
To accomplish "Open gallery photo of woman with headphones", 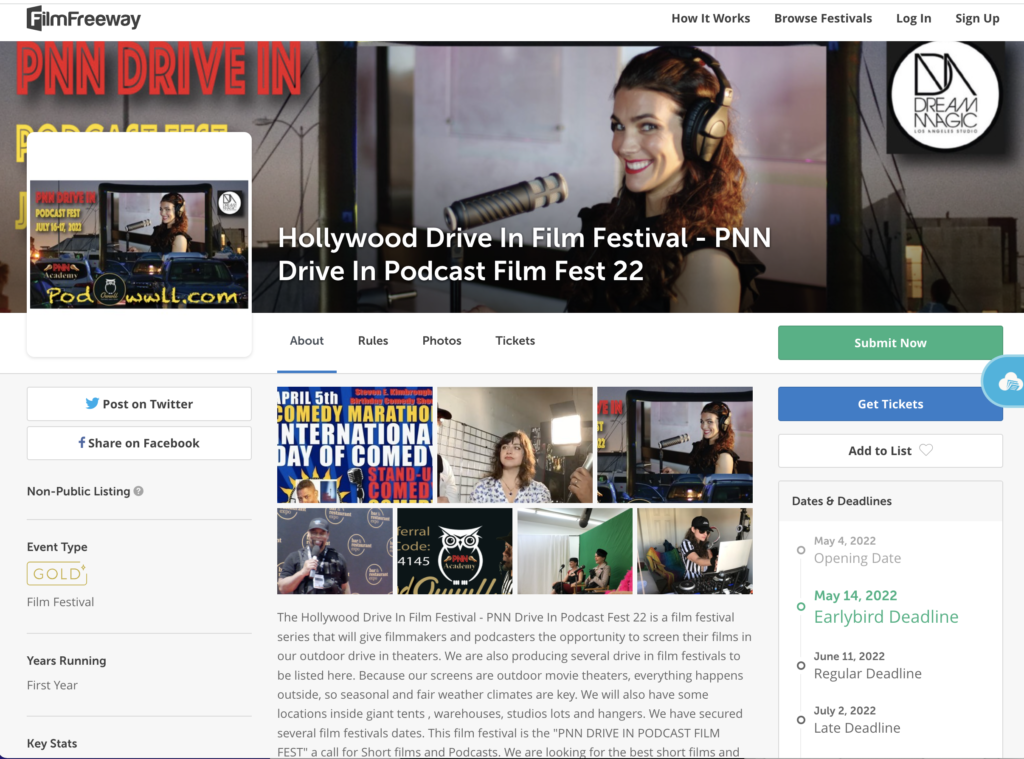I will (675, 445).
